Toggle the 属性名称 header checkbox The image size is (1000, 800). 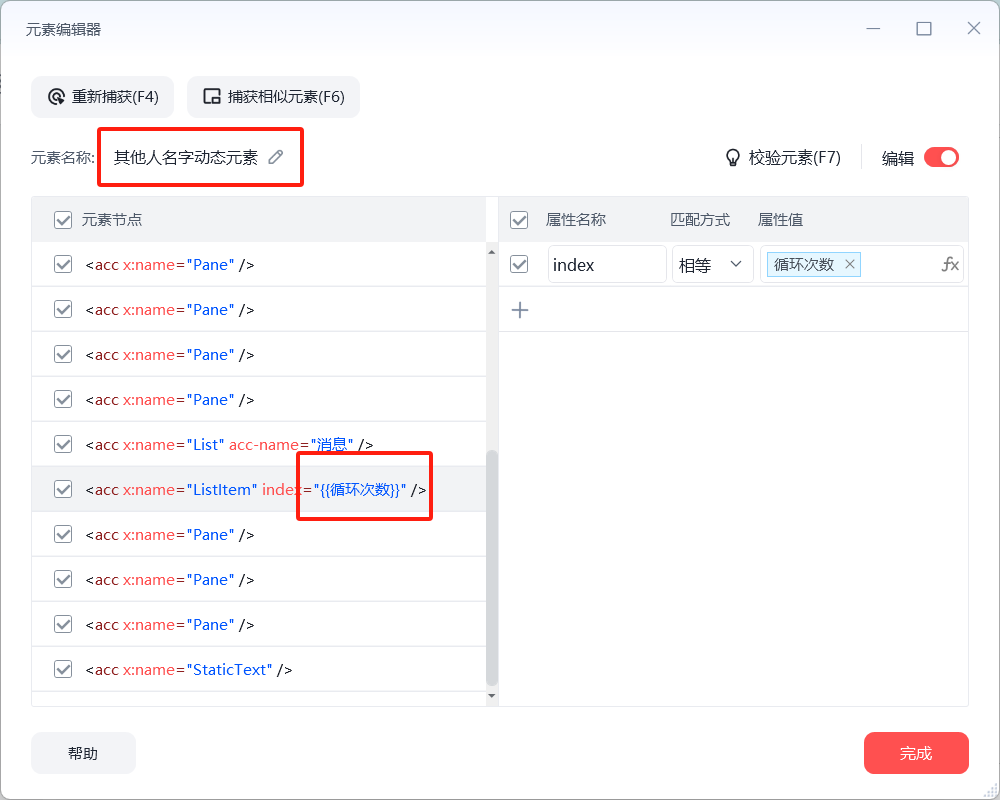pos(519,220)
